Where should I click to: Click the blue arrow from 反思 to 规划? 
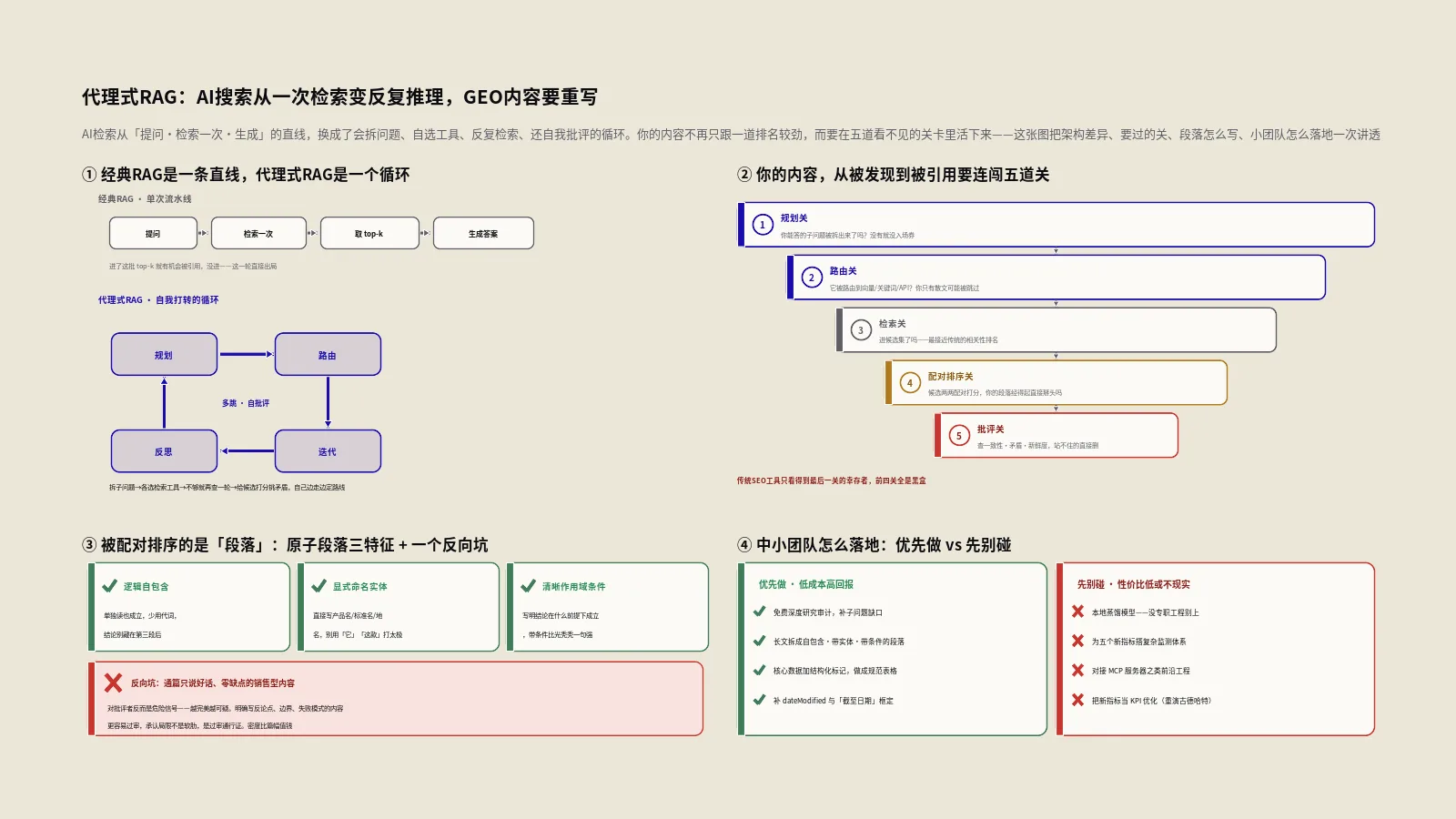[164, 402]
